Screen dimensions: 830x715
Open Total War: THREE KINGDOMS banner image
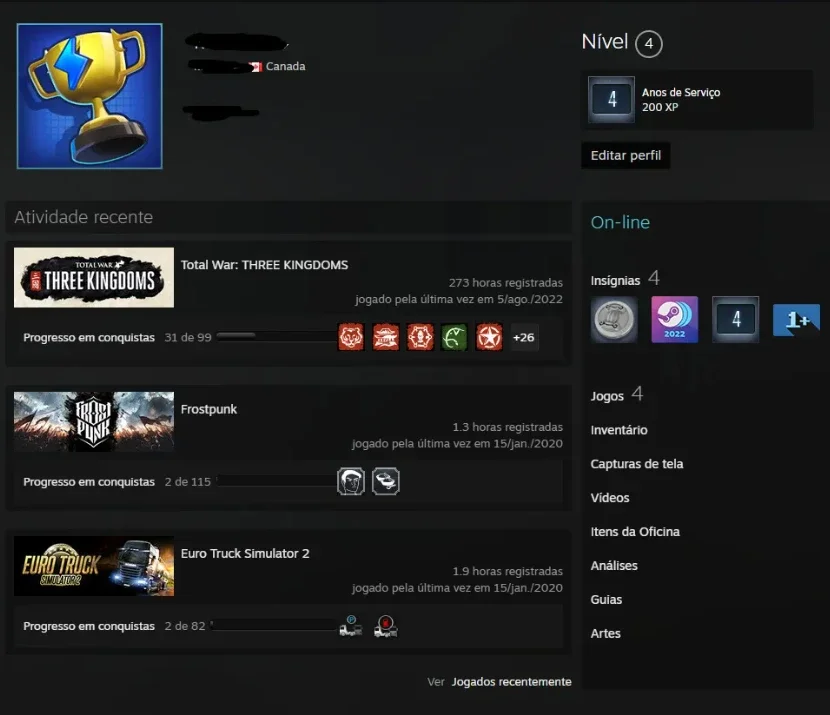[94, 277]
